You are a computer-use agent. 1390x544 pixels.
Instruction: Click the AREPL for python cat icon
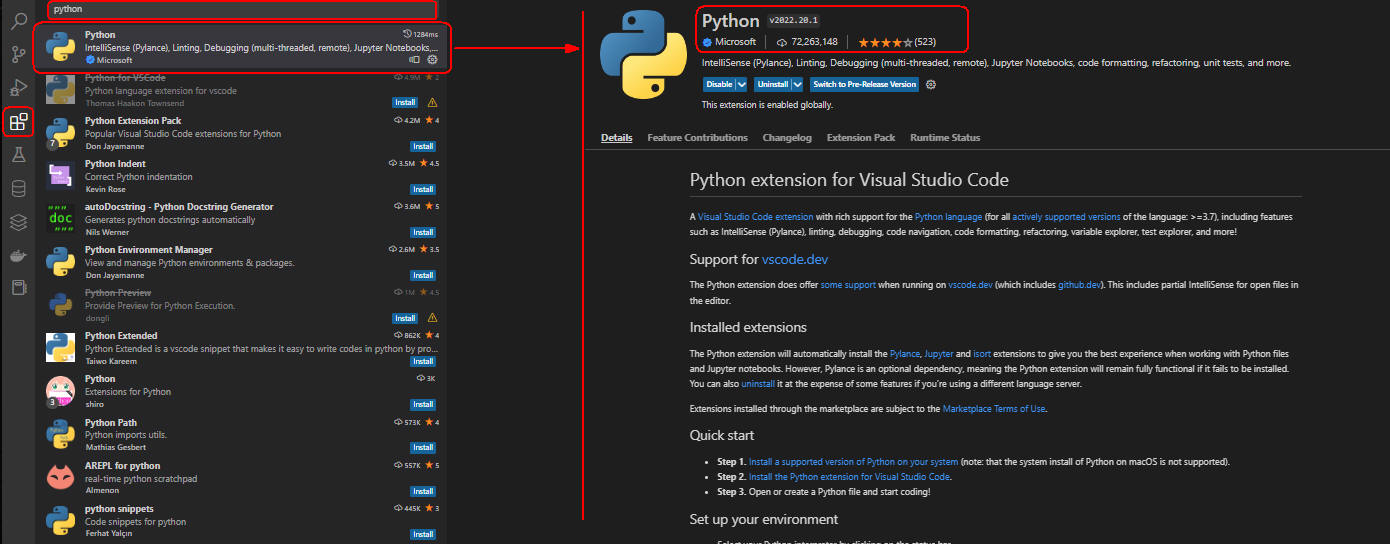pyautogui.click(x=60, y=478)
